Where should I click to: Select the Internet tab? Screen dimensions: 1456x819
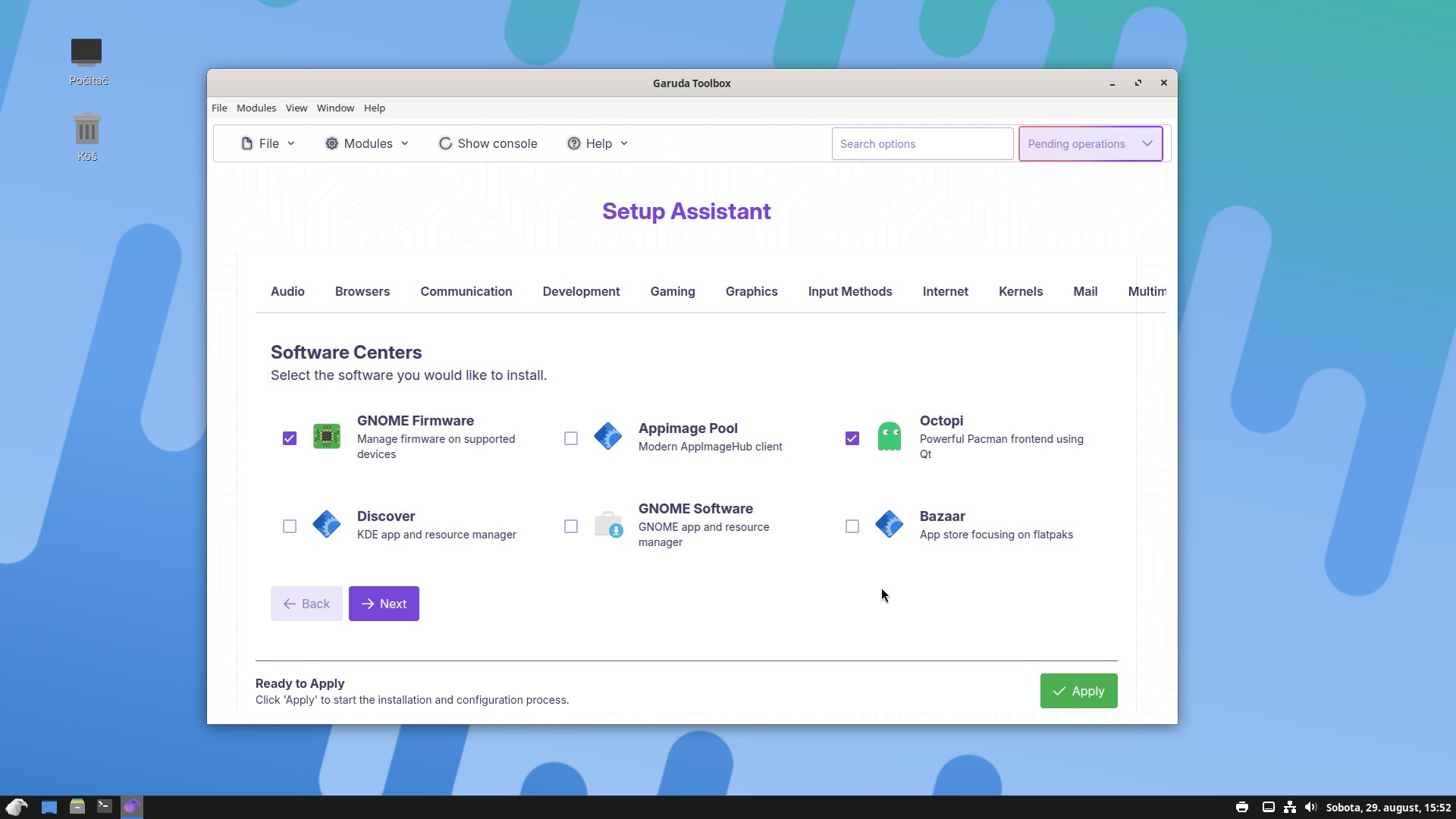point(946,291)
